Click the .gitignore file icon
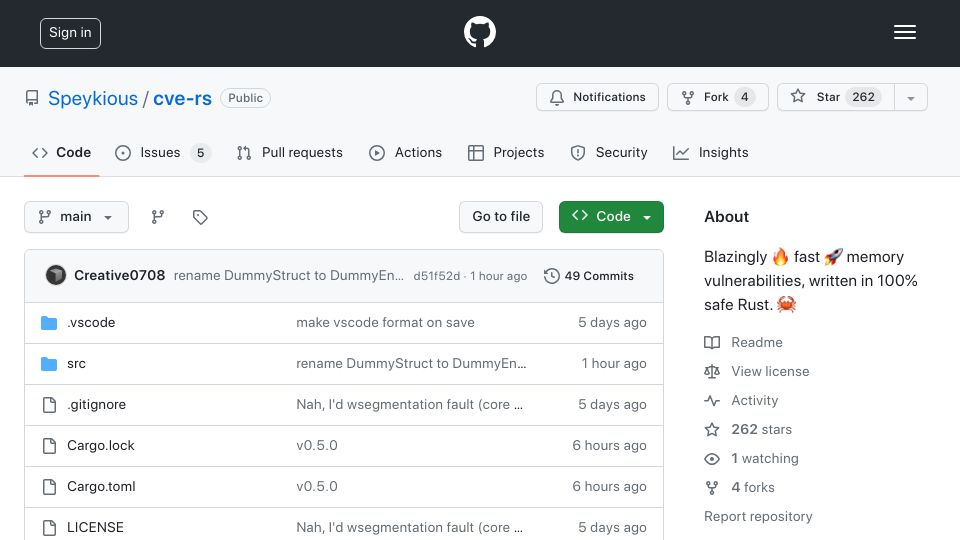The height and width of the screenshot is (540, 960). click(x=49, y=405)
